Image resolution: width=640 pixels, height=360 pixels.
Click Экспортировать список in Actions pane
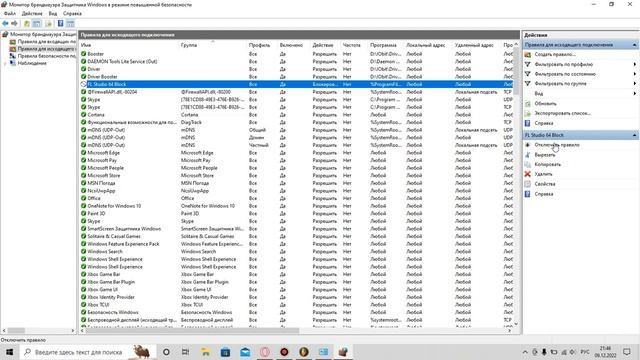562,113
